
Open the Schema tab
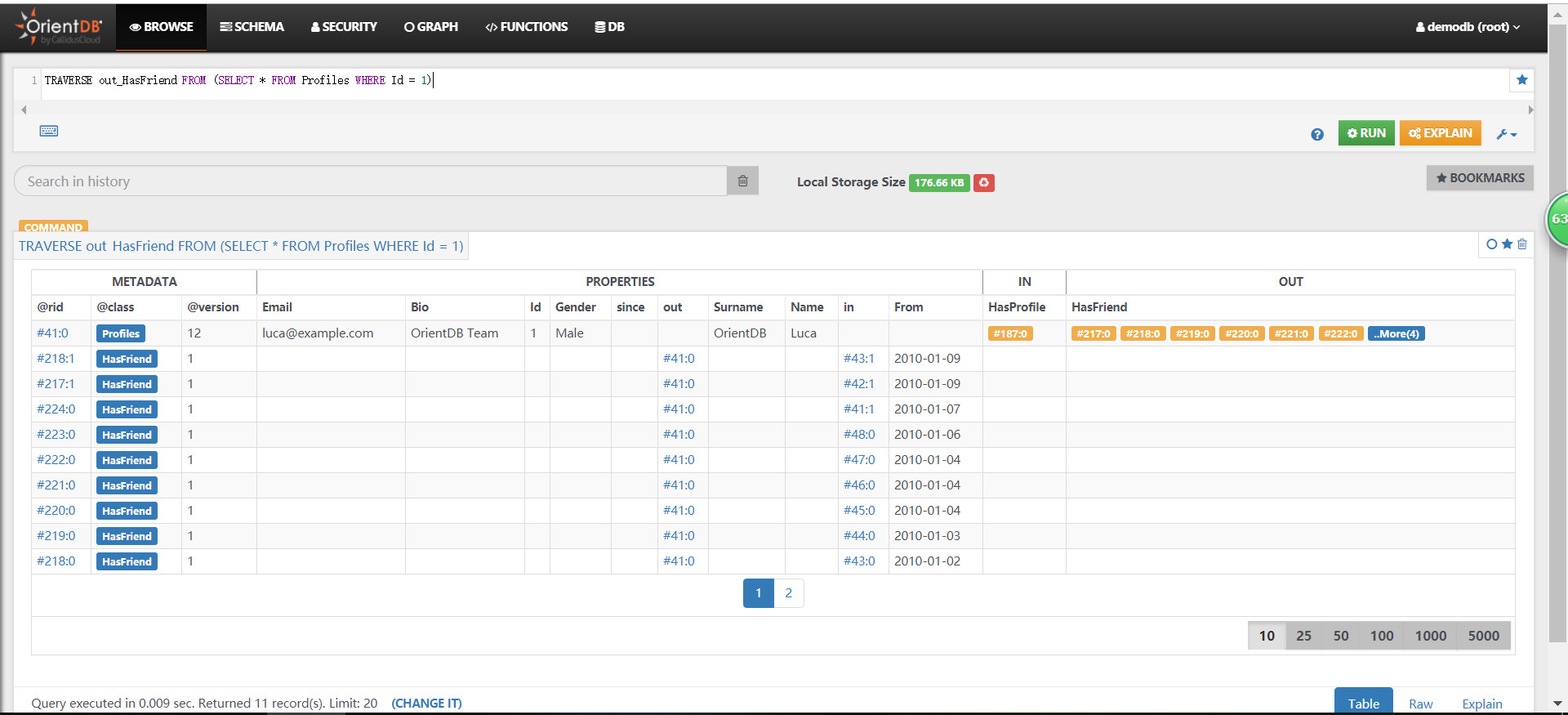click(x=252, y=27)
